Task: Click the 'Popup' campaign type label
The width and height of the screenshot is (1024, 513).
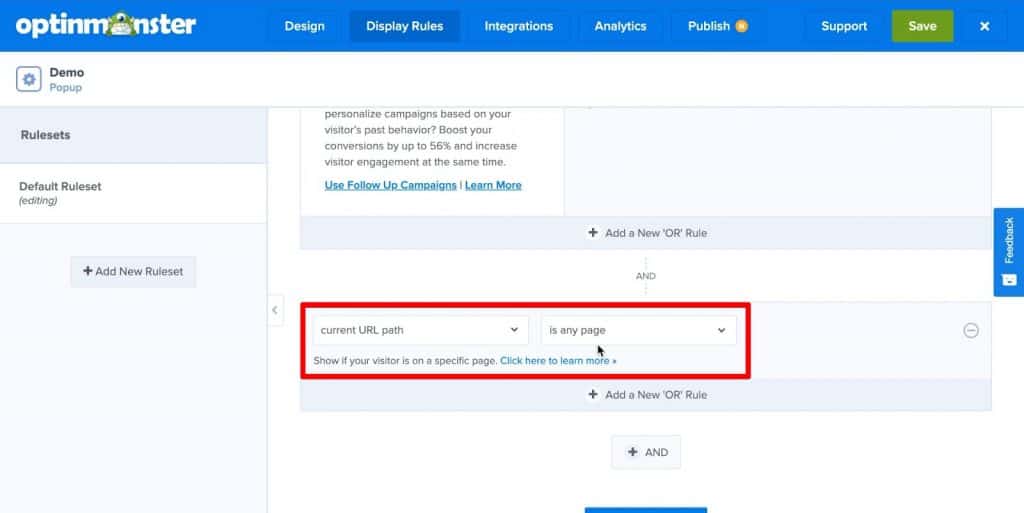Action: (x=65, y=87)
